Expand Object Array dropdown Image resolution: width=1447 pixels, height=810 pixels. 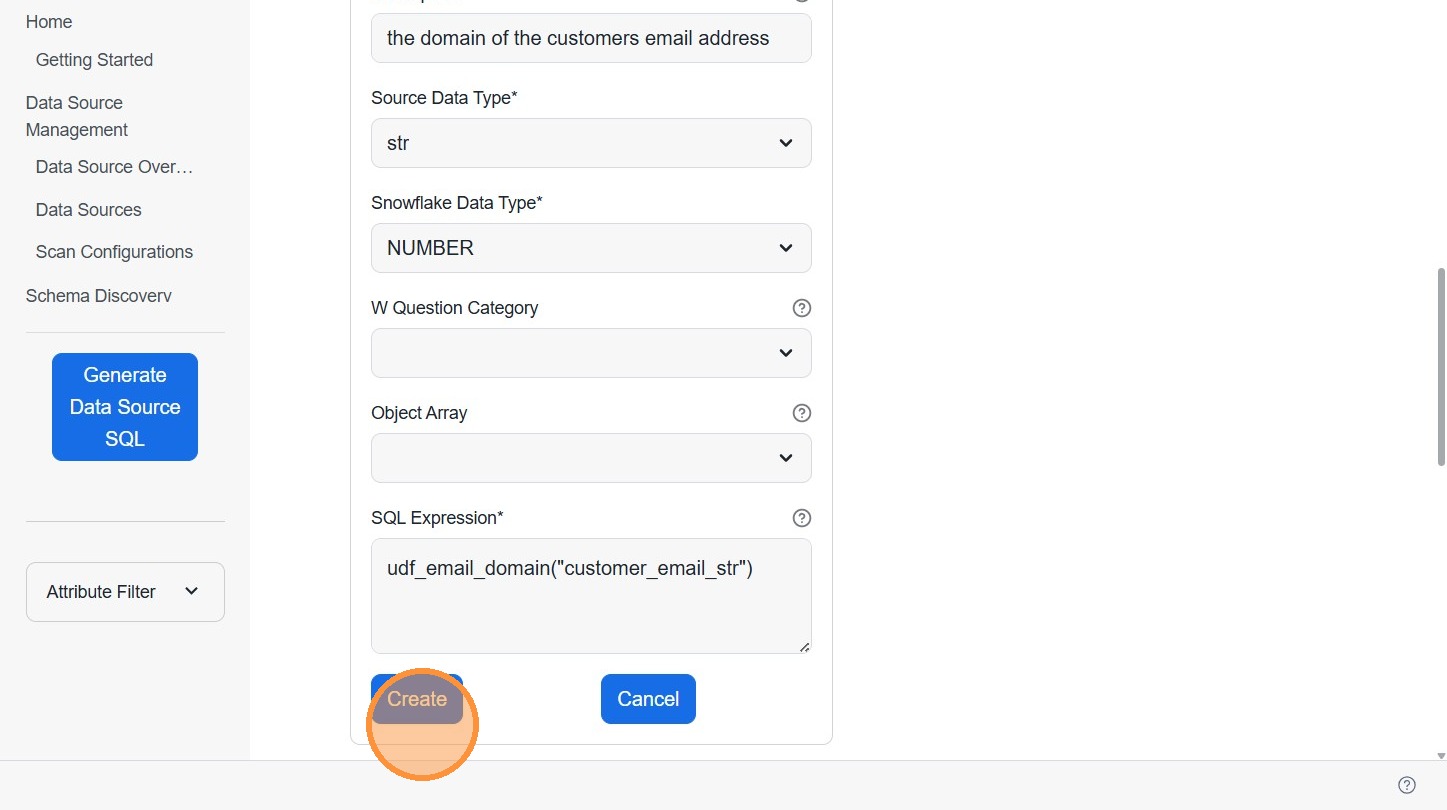click(x=591, y=458)
